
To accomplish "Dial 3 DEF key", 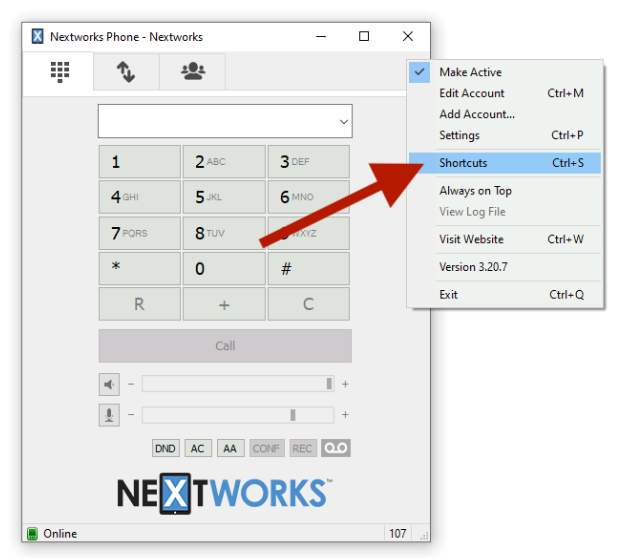I will pyautogui.click(x=309, y=162).
